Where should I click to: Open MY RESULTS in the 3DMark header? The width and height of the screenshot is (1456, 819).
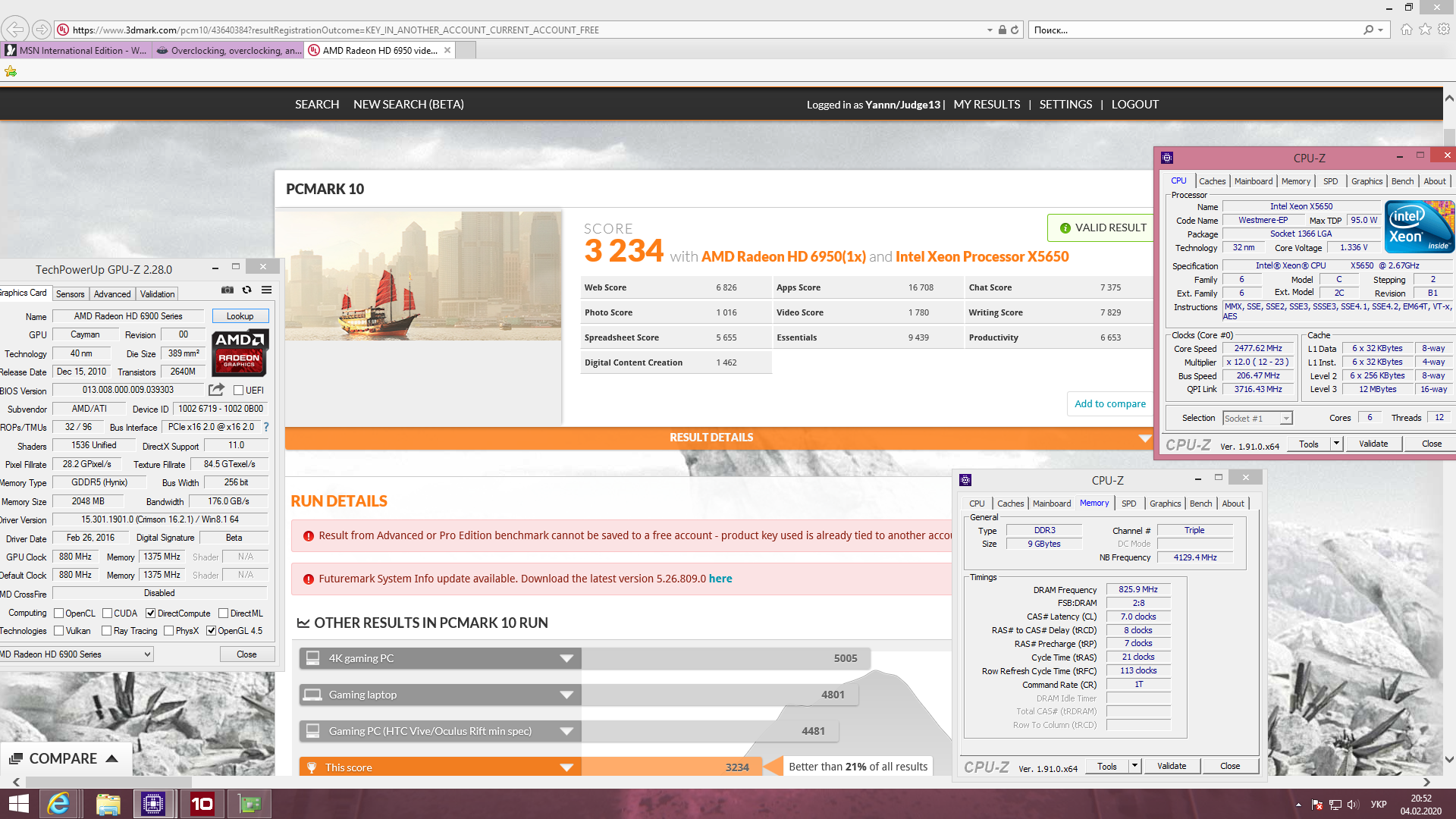(987, 105)
